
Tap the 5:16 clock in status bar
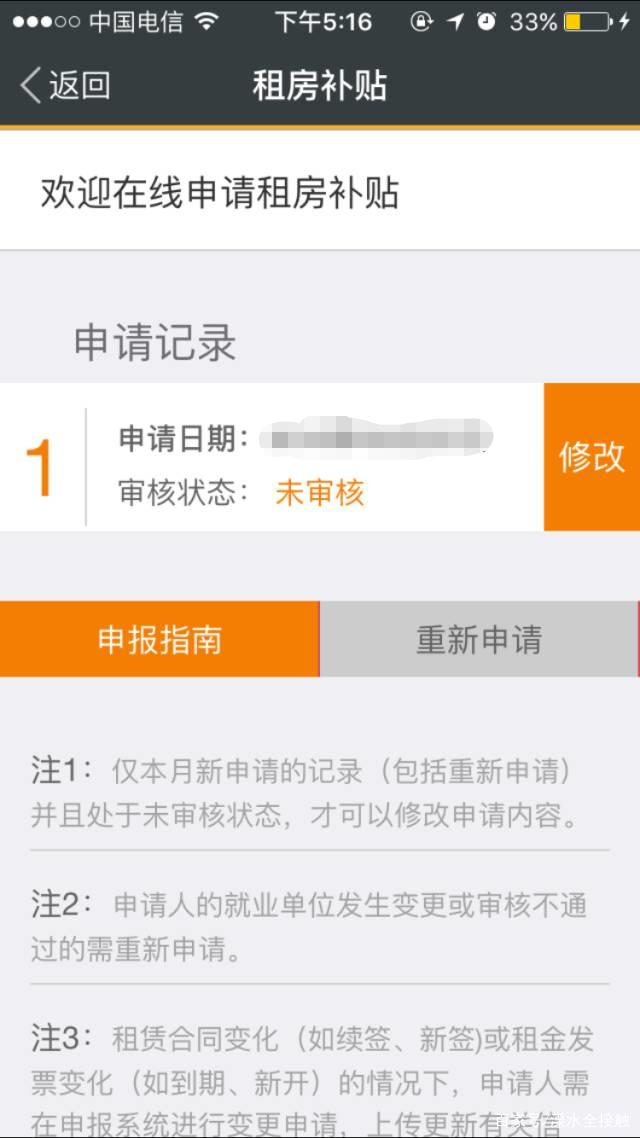point(324,22)
